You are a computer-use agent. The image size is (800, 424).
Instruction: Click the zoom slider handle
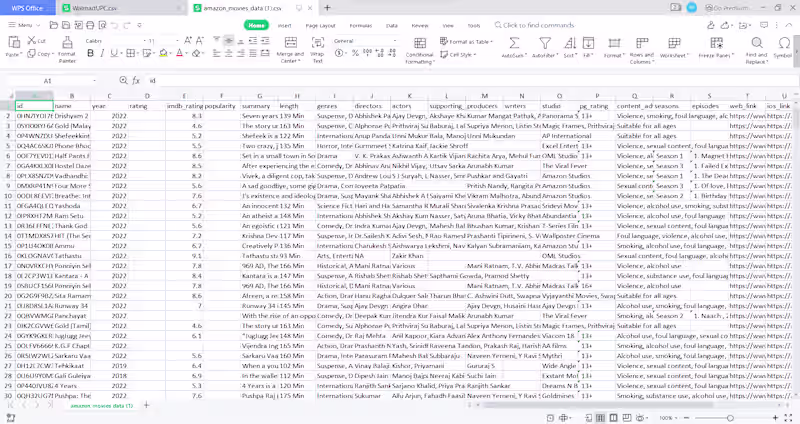[730, 418]
